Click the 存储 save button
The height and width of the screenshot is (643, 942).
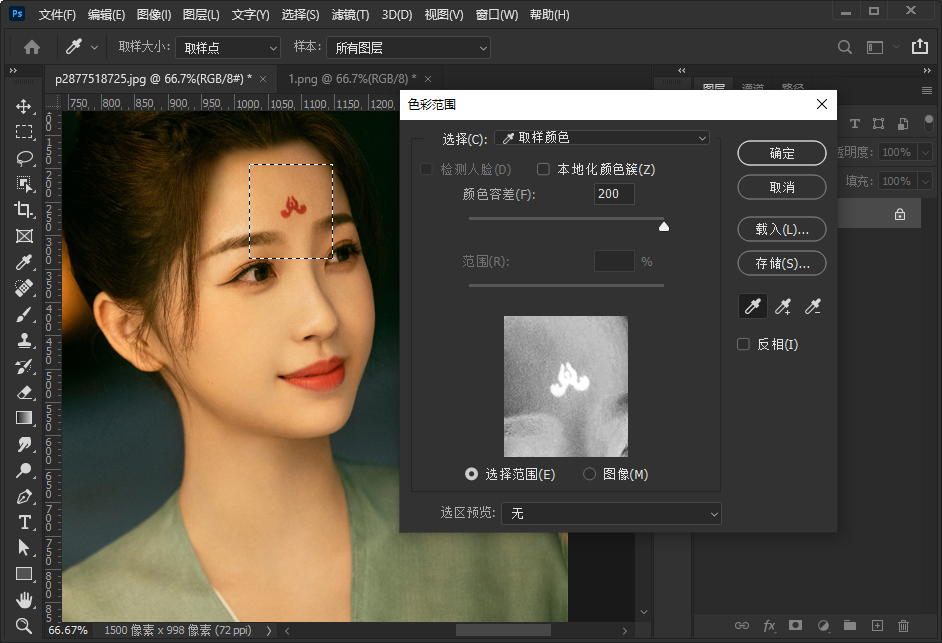coord(782,264)
